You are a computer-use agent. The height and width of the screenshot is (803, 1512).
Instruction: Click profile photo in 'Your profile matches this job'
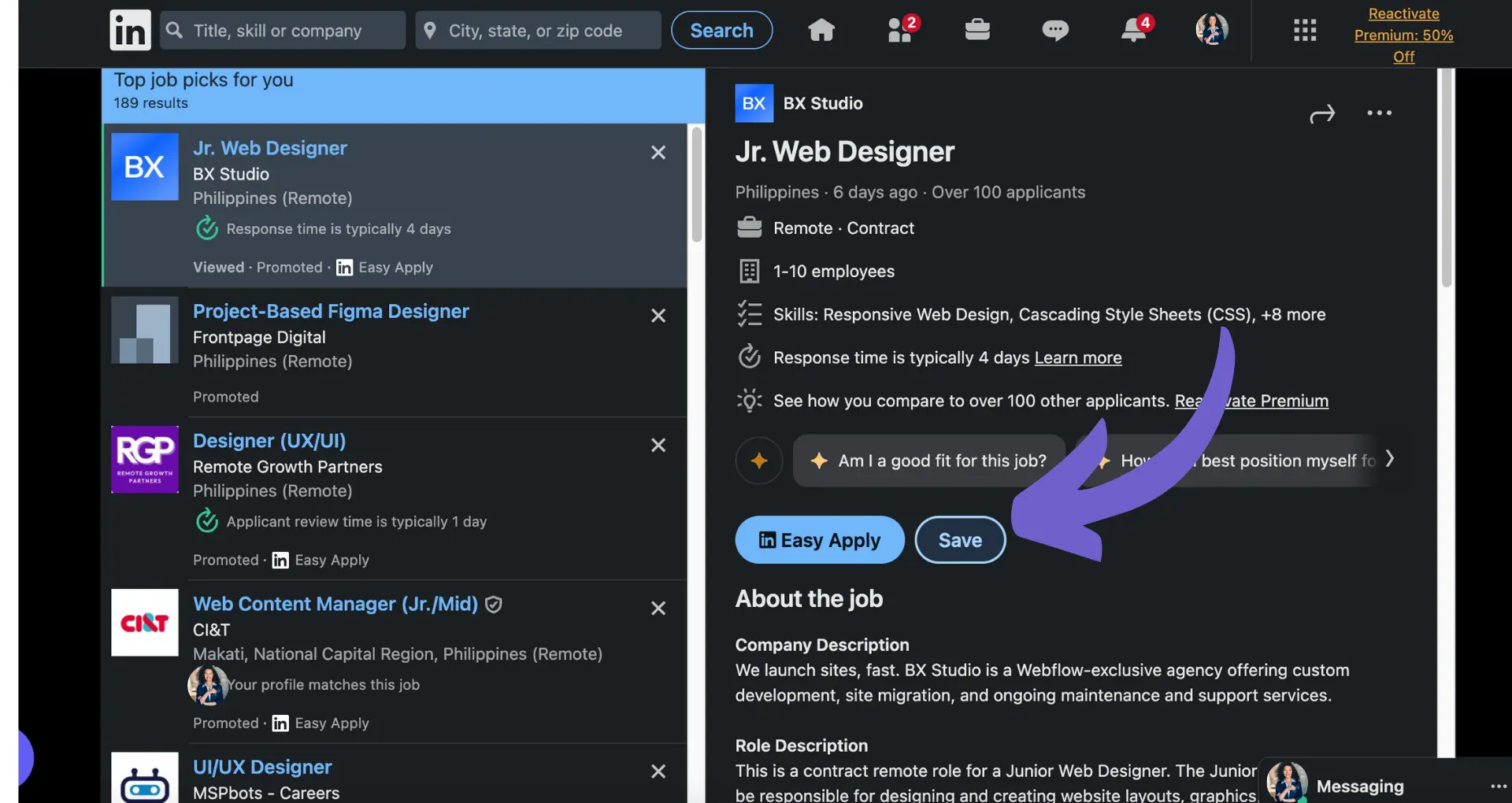[208, 685]
